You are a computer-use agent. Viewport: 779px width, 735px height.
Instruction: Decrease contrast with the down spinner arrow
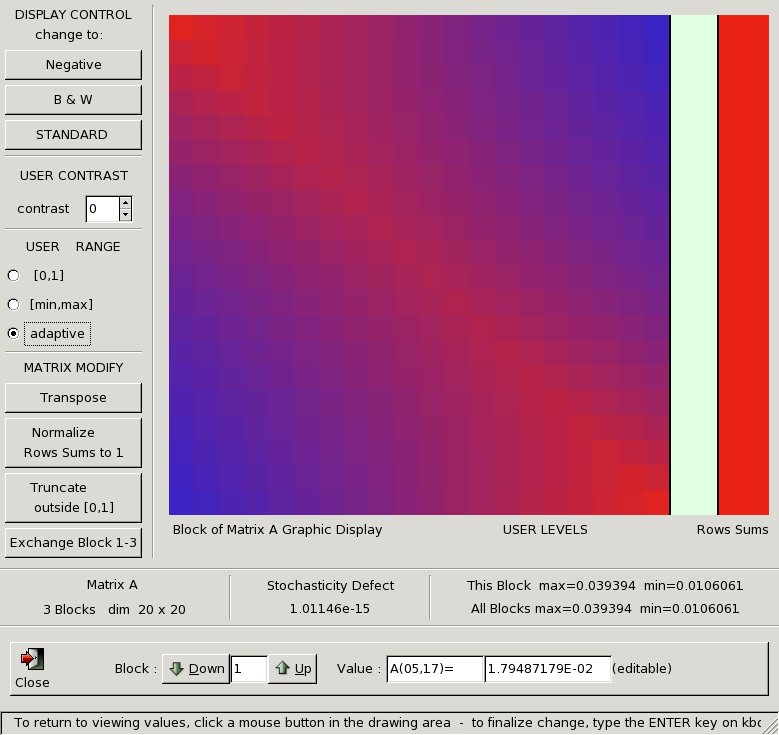click(x=125, y=214)
